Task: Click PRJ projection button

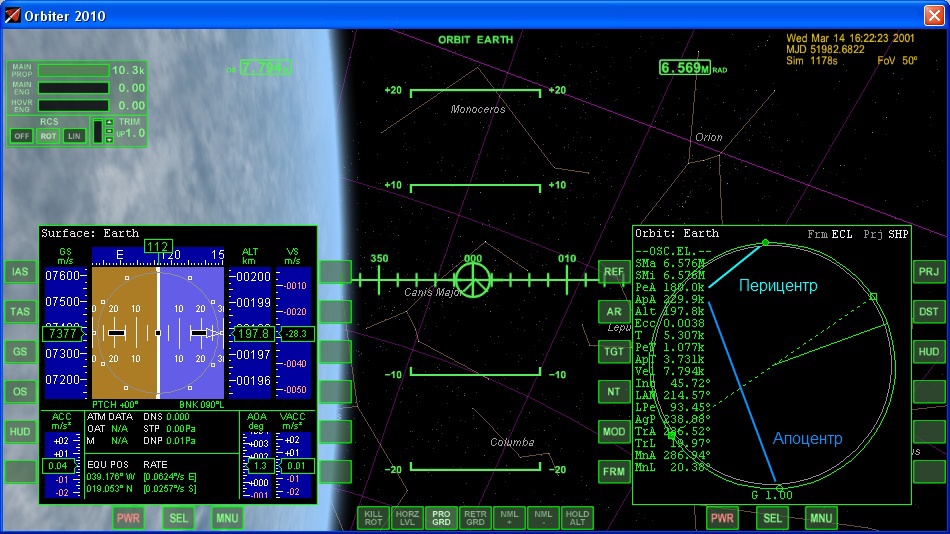Action: click(929, 272)
